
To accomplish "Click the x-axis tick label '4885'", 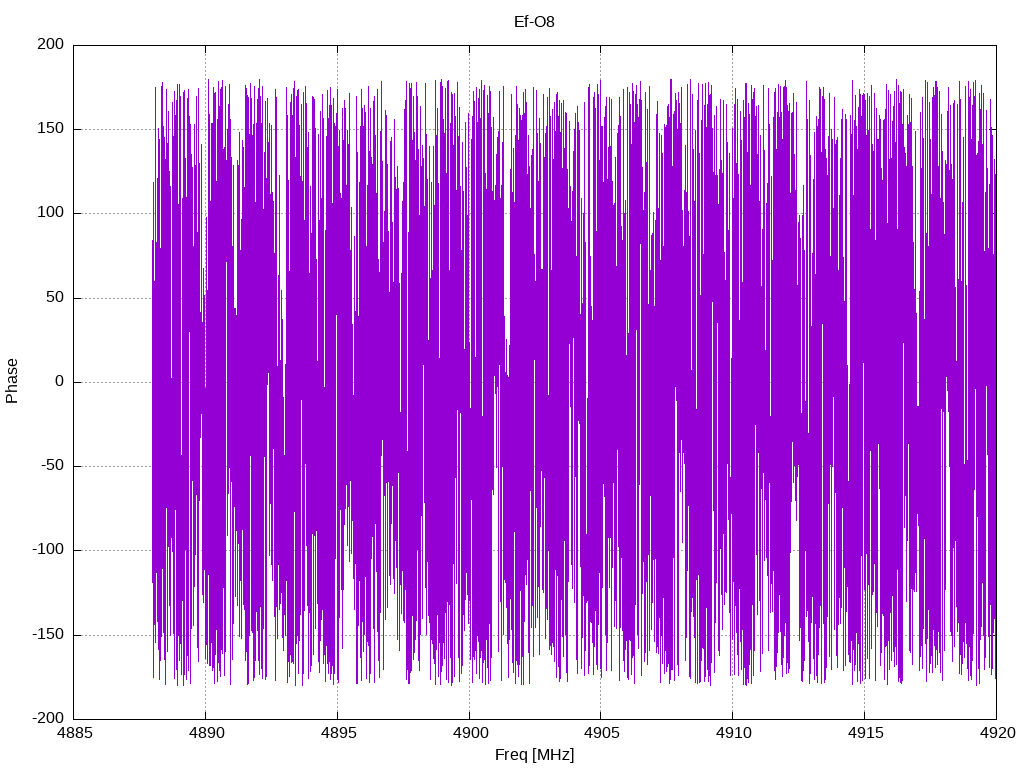I will pos(74,733).
